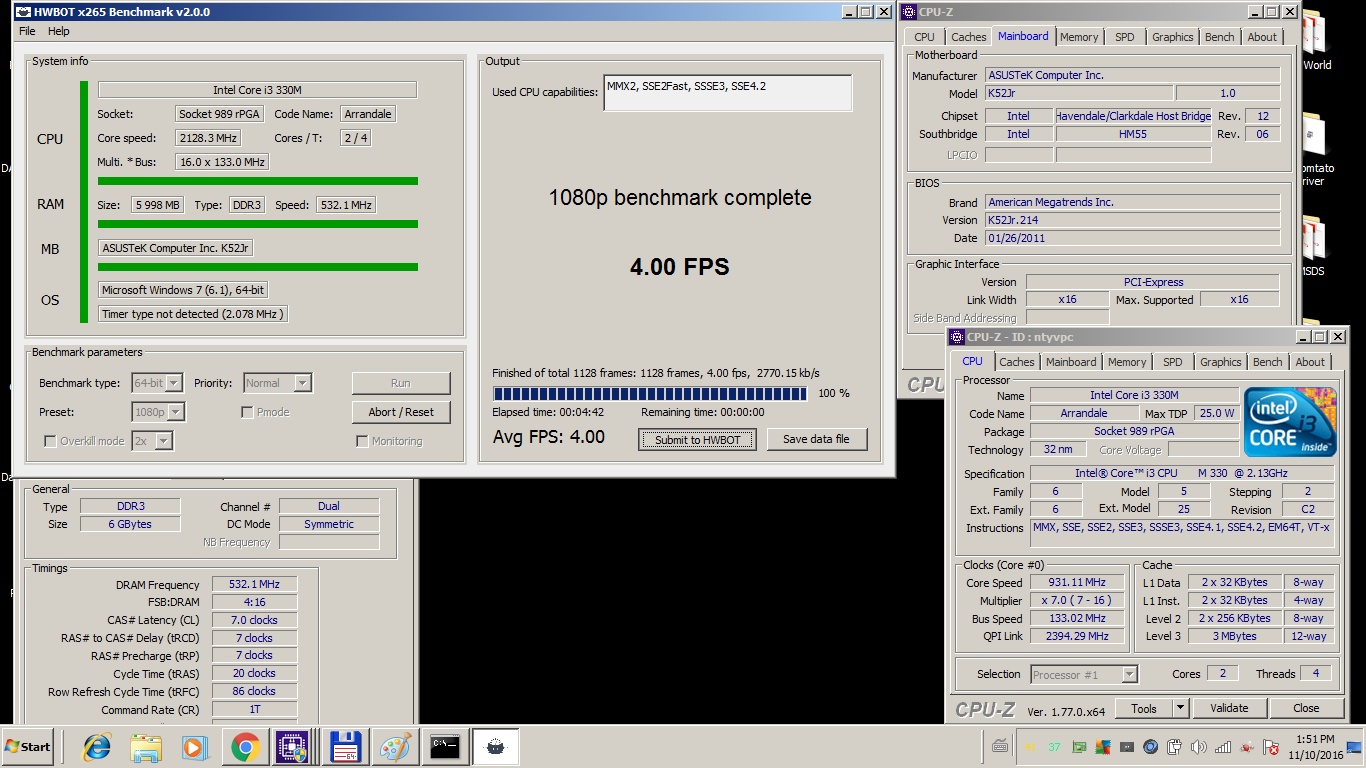Screen dimensions: 1366x768
Task: Click the on-screen keyboard tray icon
Action: coord(1000,746)
